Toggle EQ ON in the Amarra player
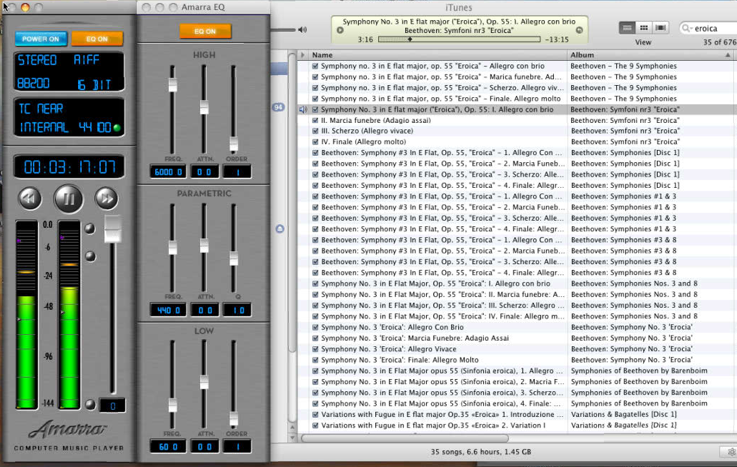737x467 pixels. pyautogui.click(x=96, y=39)
